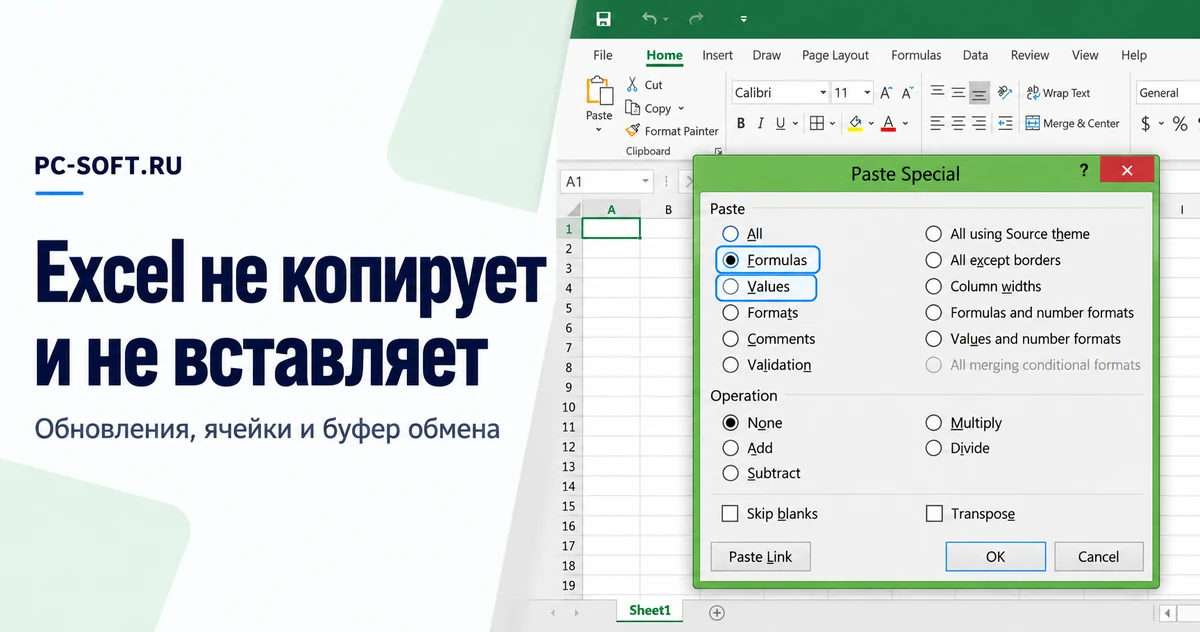
Task: Select the Values radio button
Action: (x=730, y=287)
